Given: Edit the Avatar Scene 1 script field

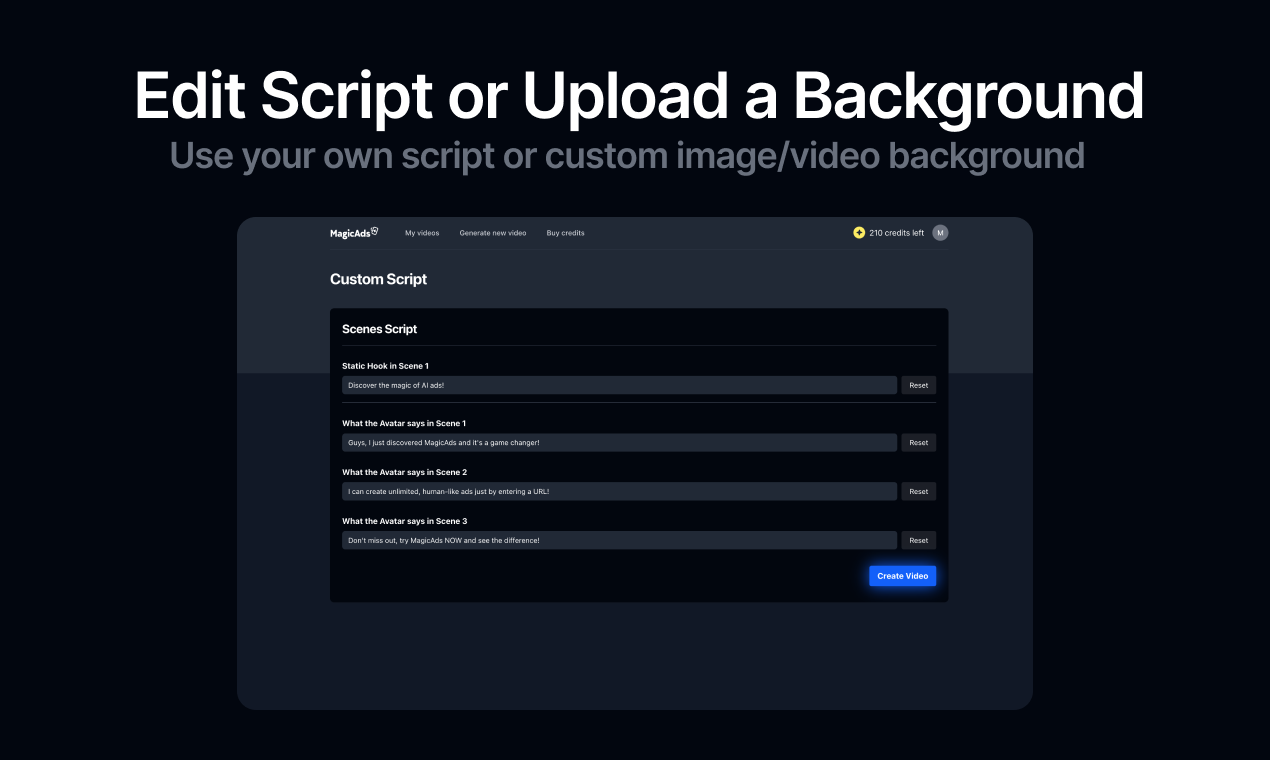Looking at the screenshot, I should tap(619, 442).
